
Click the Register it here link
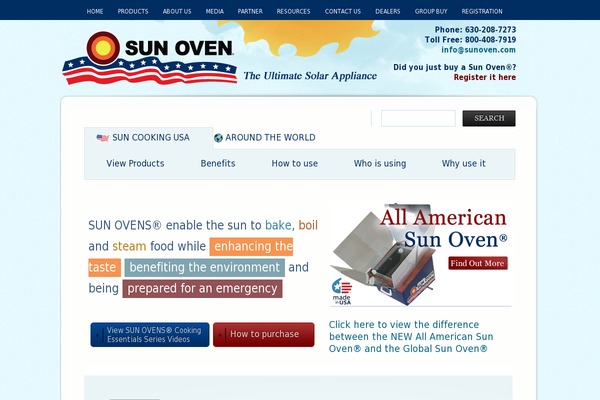pyautogui.click(x=485, y=77)
